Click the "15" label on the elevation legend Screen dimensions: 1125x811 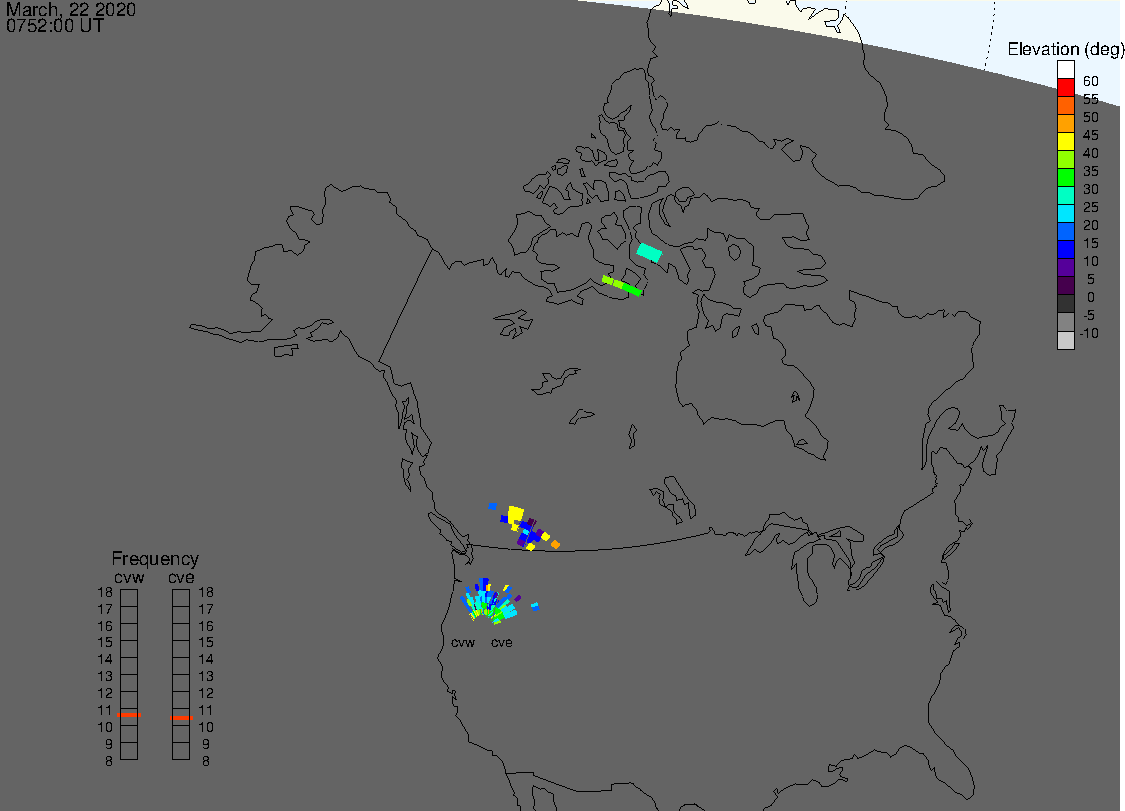tap(1091, 243)
